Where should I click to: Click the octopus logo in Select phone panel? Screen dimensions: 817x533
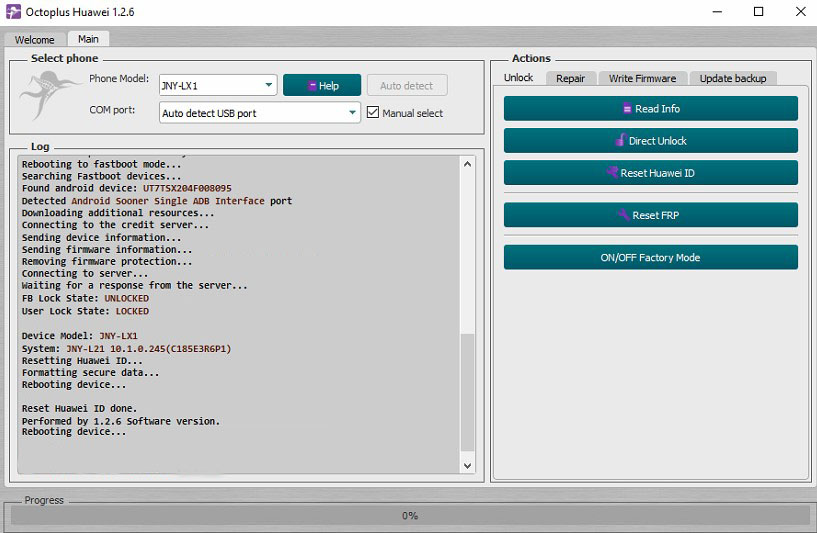(x=49, y=95)
